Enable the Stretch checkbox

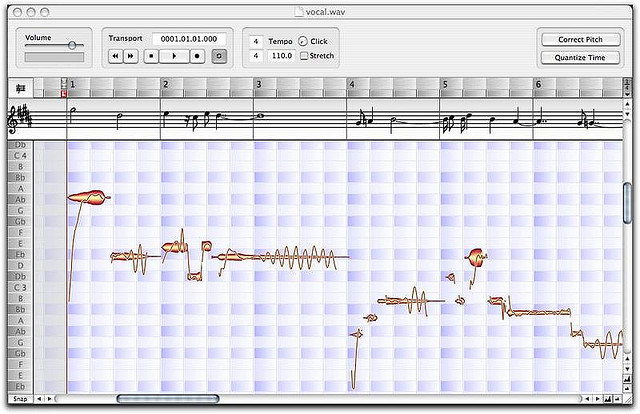(x=304, y=56)
